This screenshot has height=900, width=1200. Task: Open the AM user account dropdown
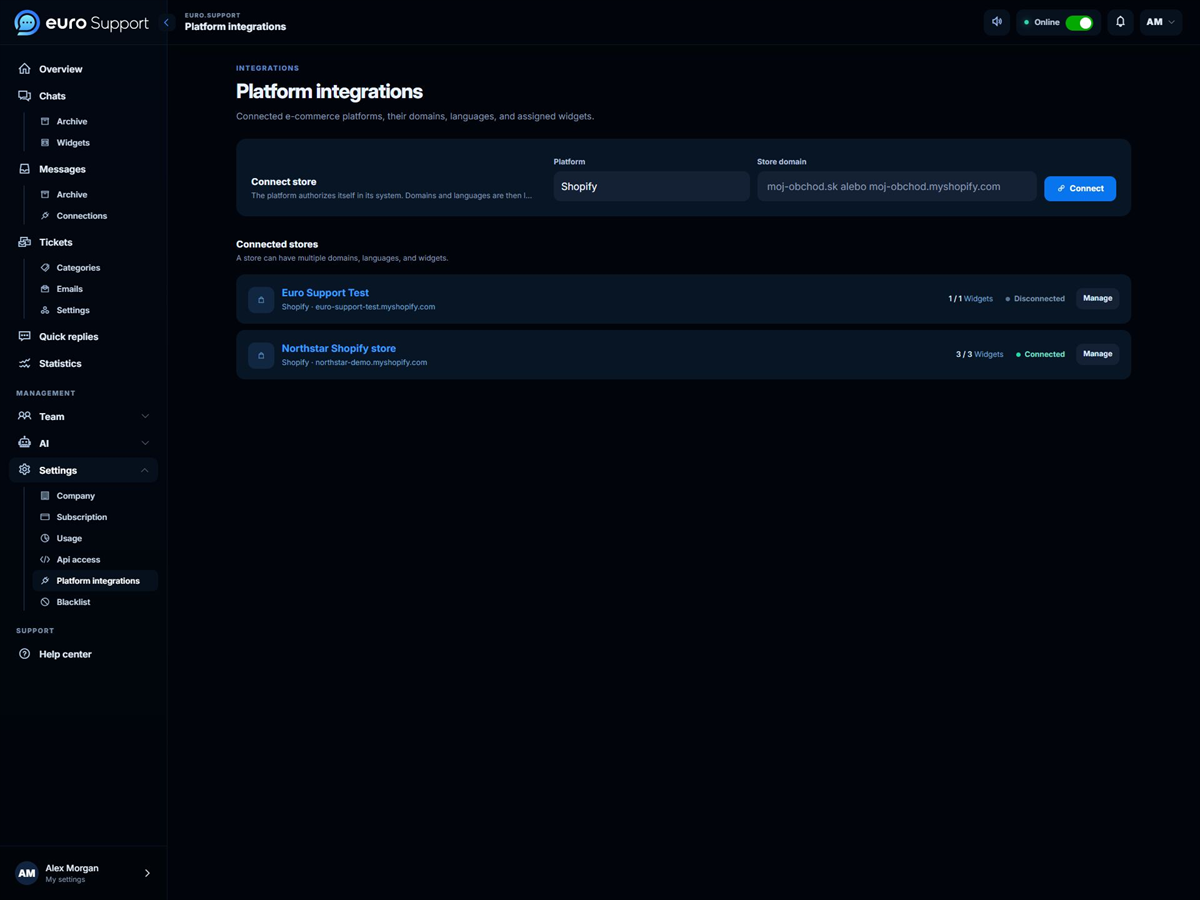[1160, 22]
